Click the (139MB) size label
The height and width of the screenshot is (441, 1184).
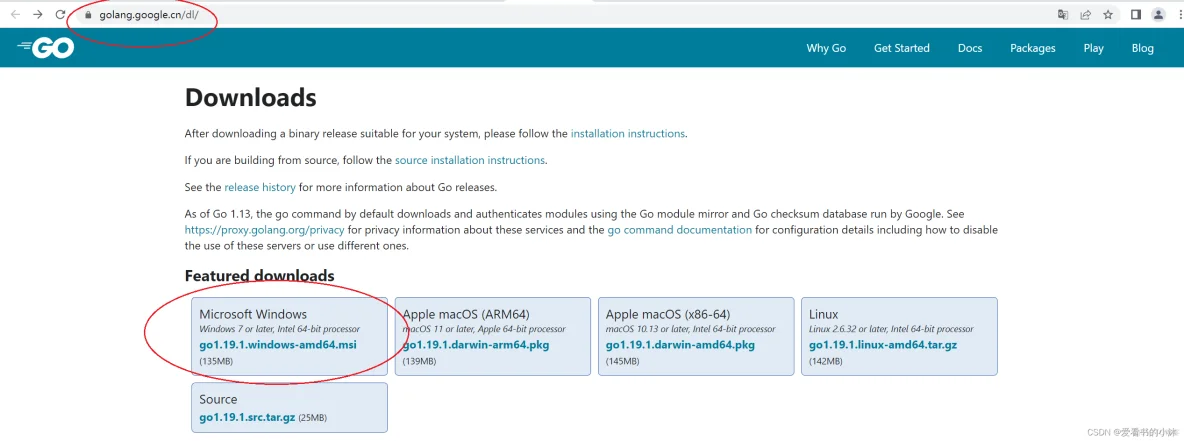419,362
